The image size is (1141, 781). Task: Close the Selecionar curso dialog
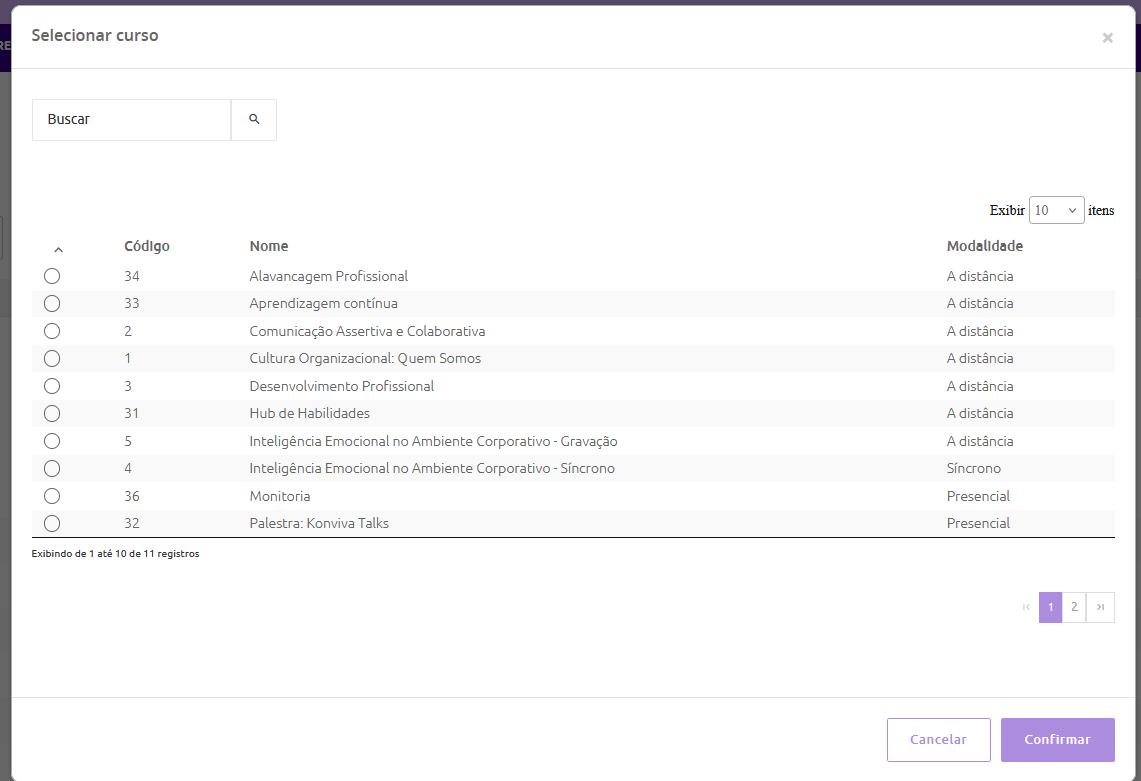click(1107, 38)
